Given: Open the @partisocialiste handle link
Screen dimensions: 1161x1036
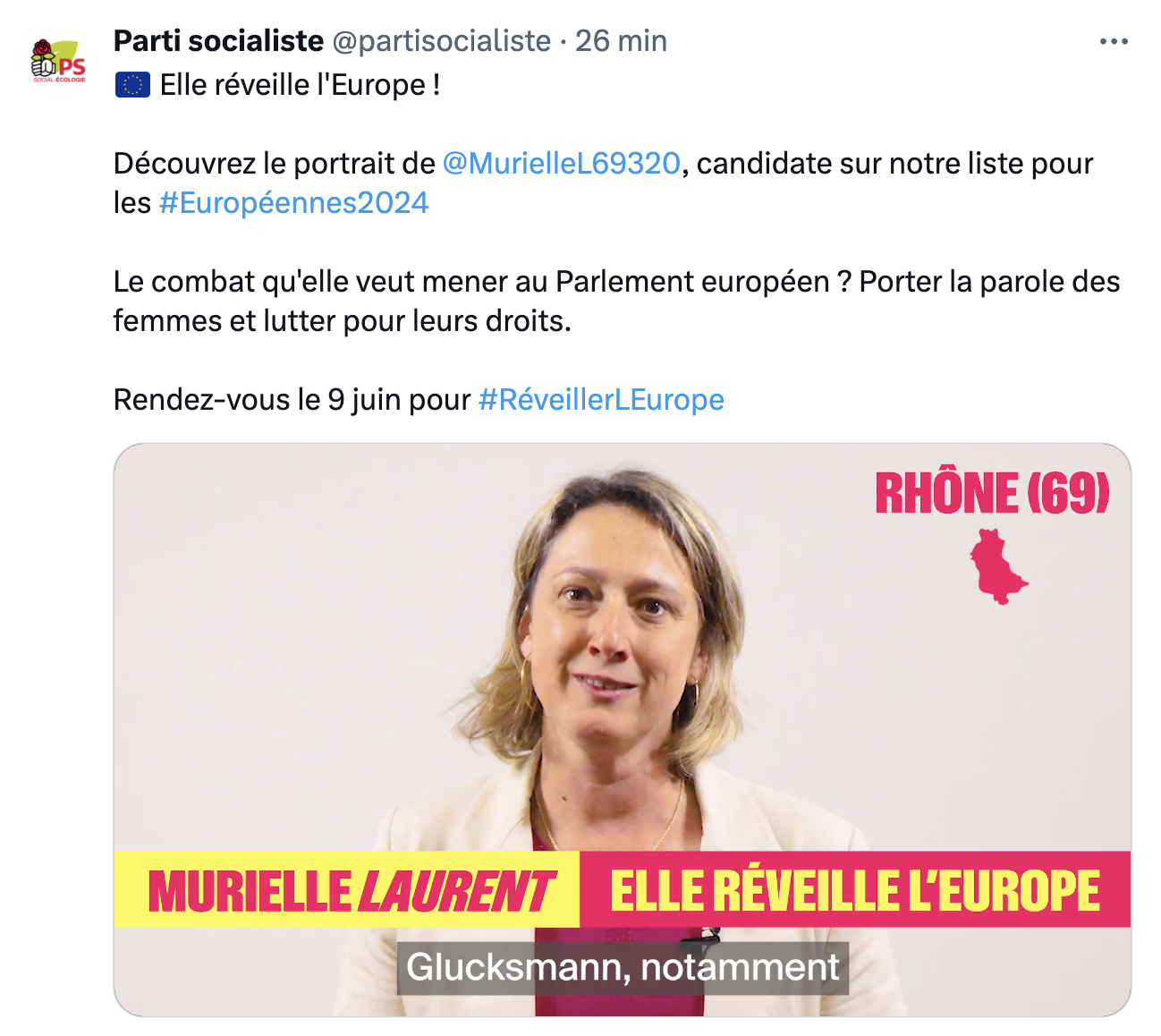Looking at the screenshot, I should click(441, 41).
